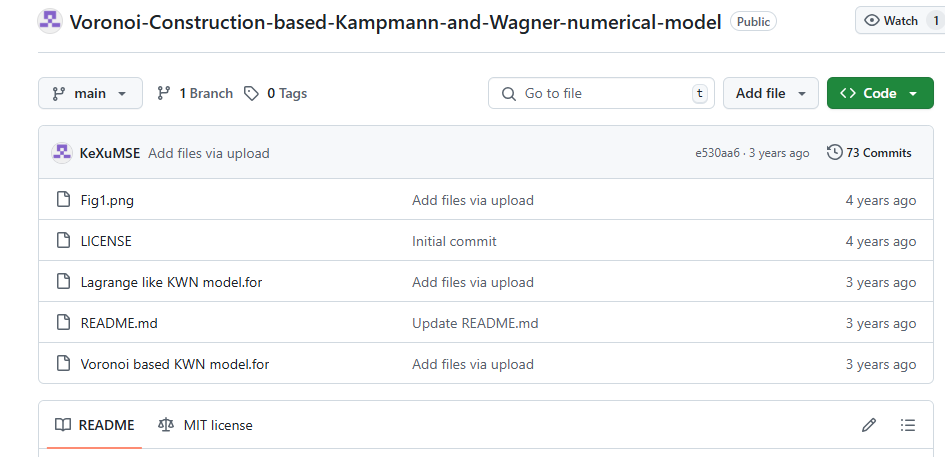Switch to the README tab
Viewport: 945px width, 457px height.
[x=94, y=425]
